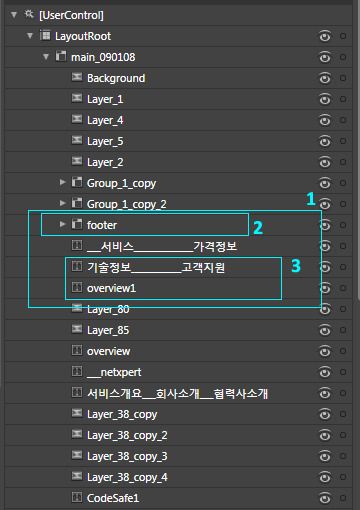The height and width of the screenshot is (510, 360).
Task: Click the Layer_5 image icon
Action: (77, 140)
